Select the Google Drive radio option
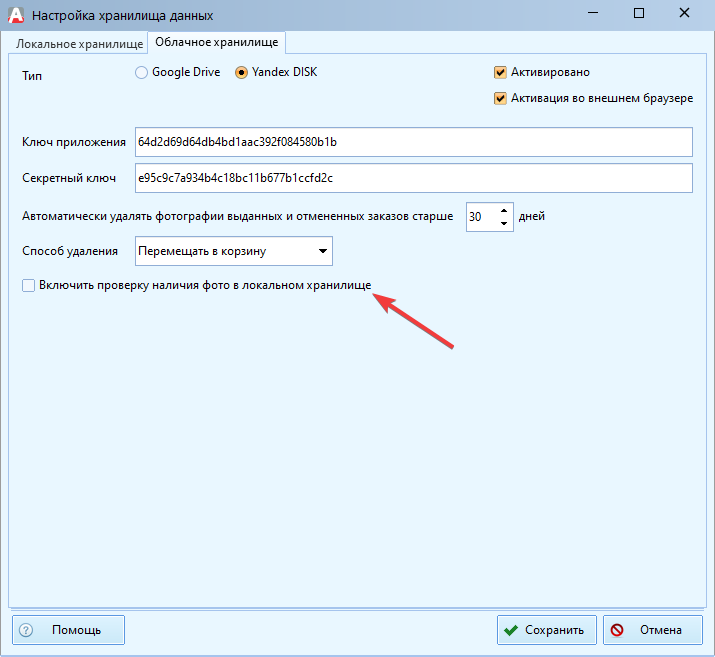Viewport: 715px width, 657px height. (x=141, y=72)
